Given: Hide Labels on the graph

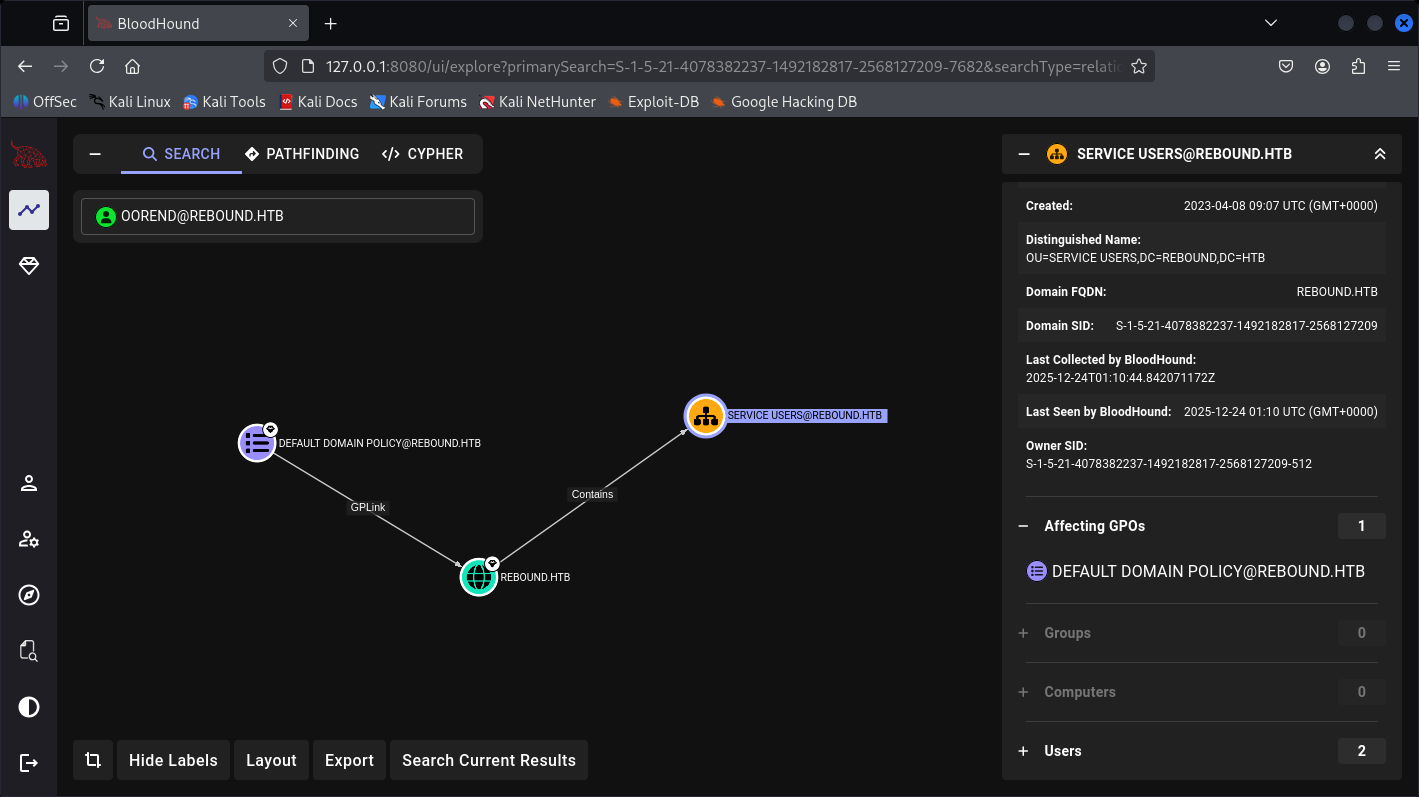Looking at the screenshot, I should 173,760.
